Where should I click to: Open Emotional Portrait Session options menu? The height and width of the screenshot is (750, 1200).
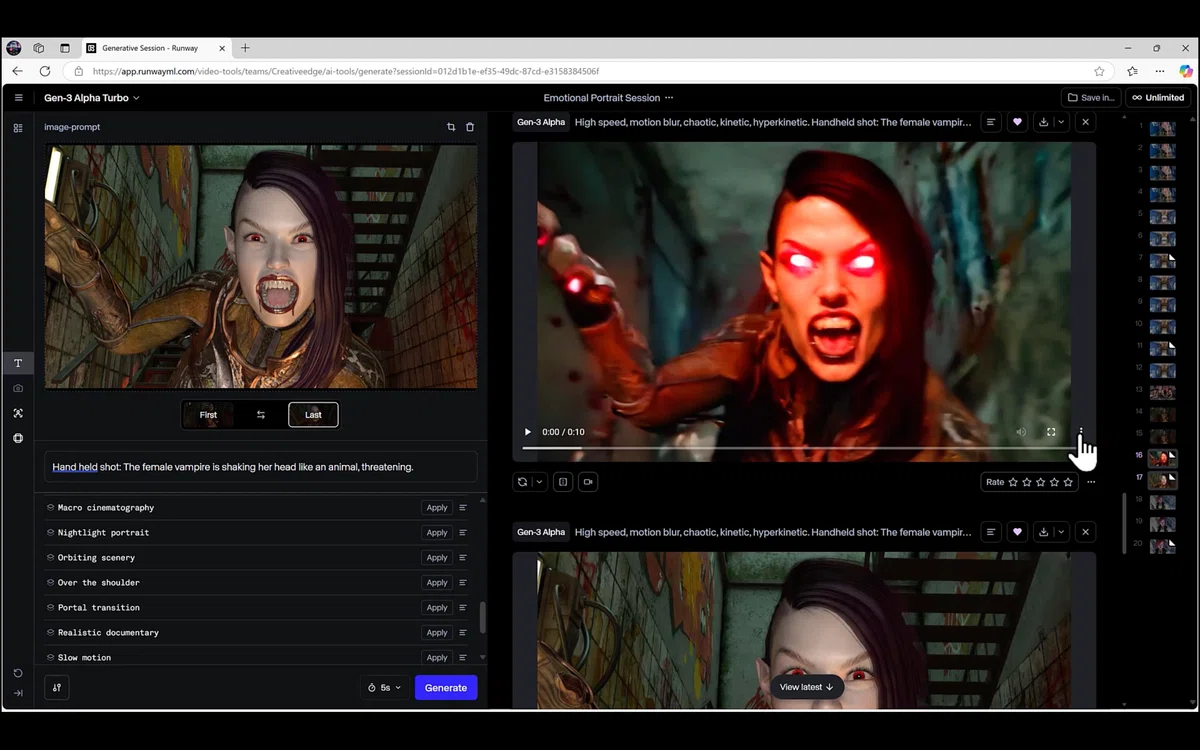[x=669, y=98]
